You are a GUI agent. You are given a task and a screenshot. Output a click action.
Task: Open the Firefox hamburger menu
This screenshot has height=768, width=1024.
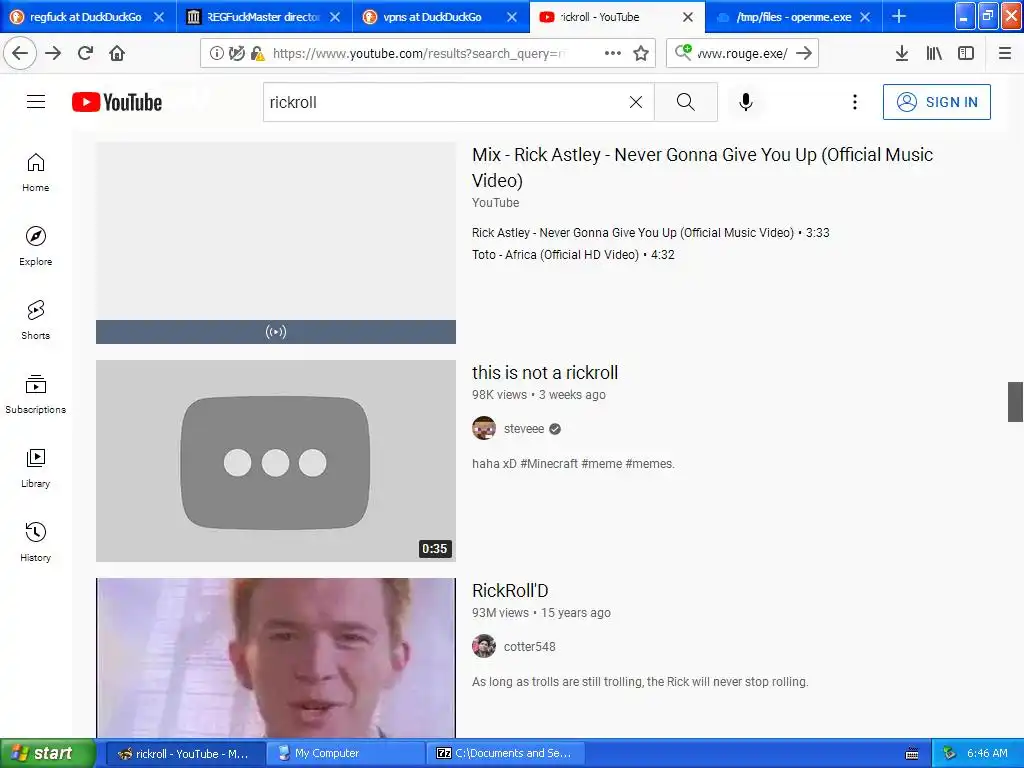[x=1004, y=53]
